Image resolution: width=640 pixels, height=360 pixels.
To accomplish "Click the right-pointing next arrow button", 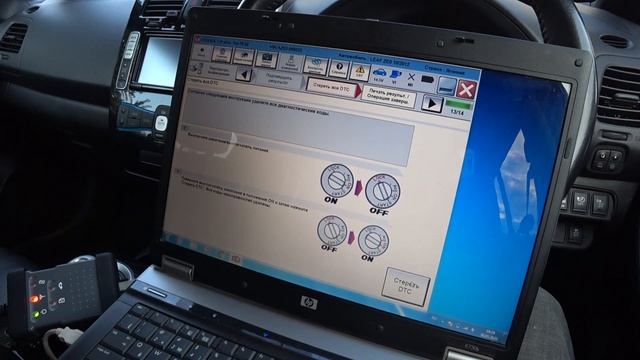I will coord(431,104).
